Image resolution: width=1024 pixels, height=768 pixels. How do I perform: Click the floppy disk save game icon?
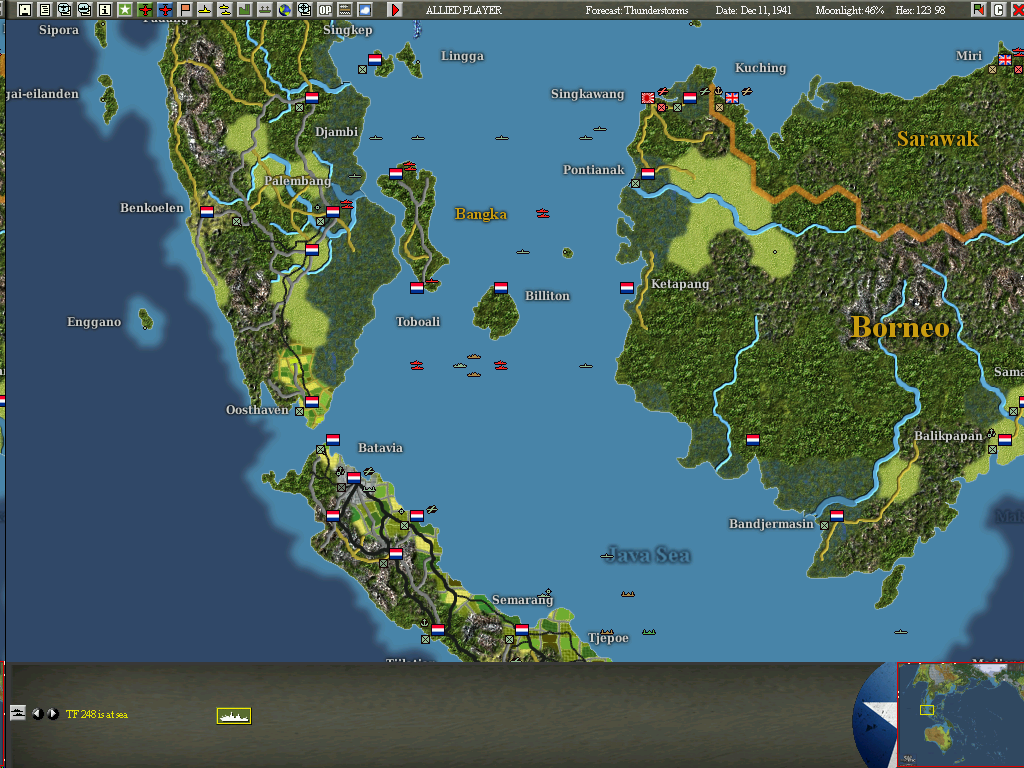(x=25, y=10)
